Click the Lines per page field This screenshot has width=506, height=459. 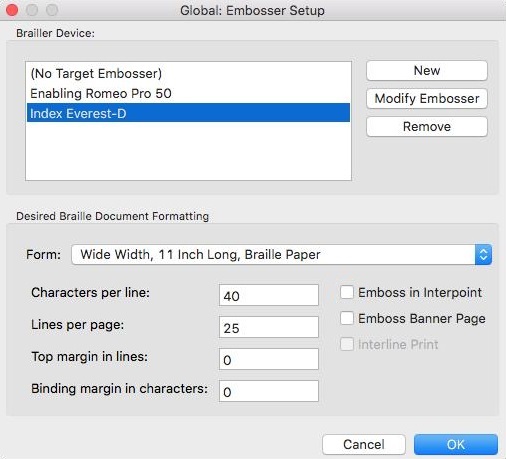click(269, 327)
